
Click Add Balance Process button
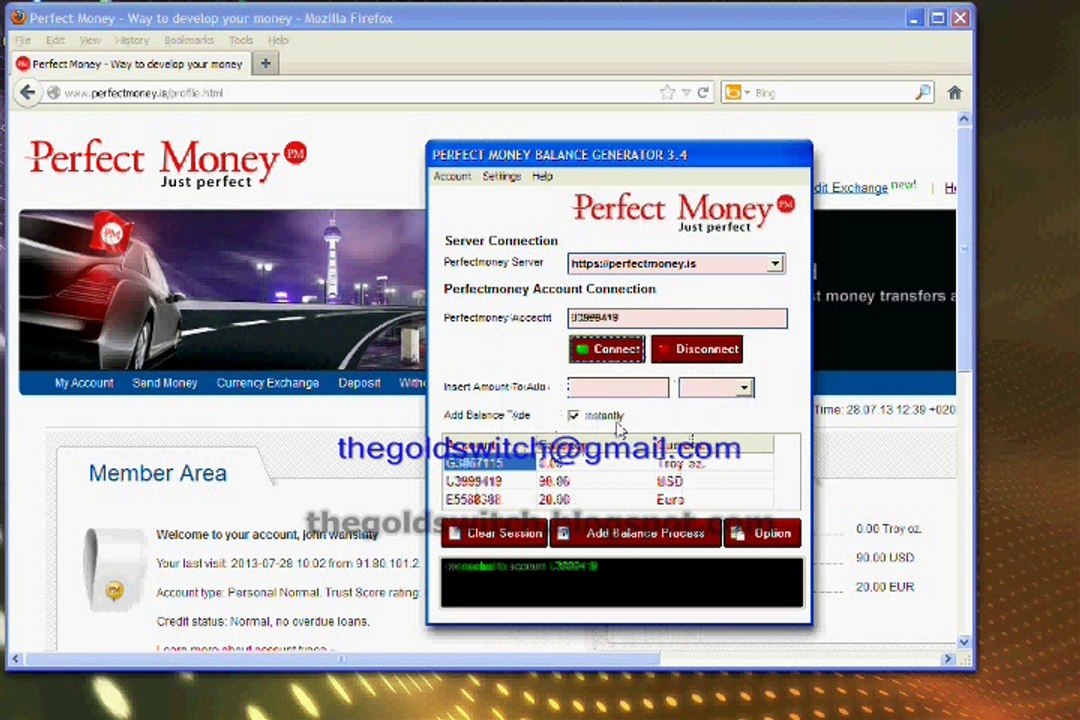tap(635, 533)
